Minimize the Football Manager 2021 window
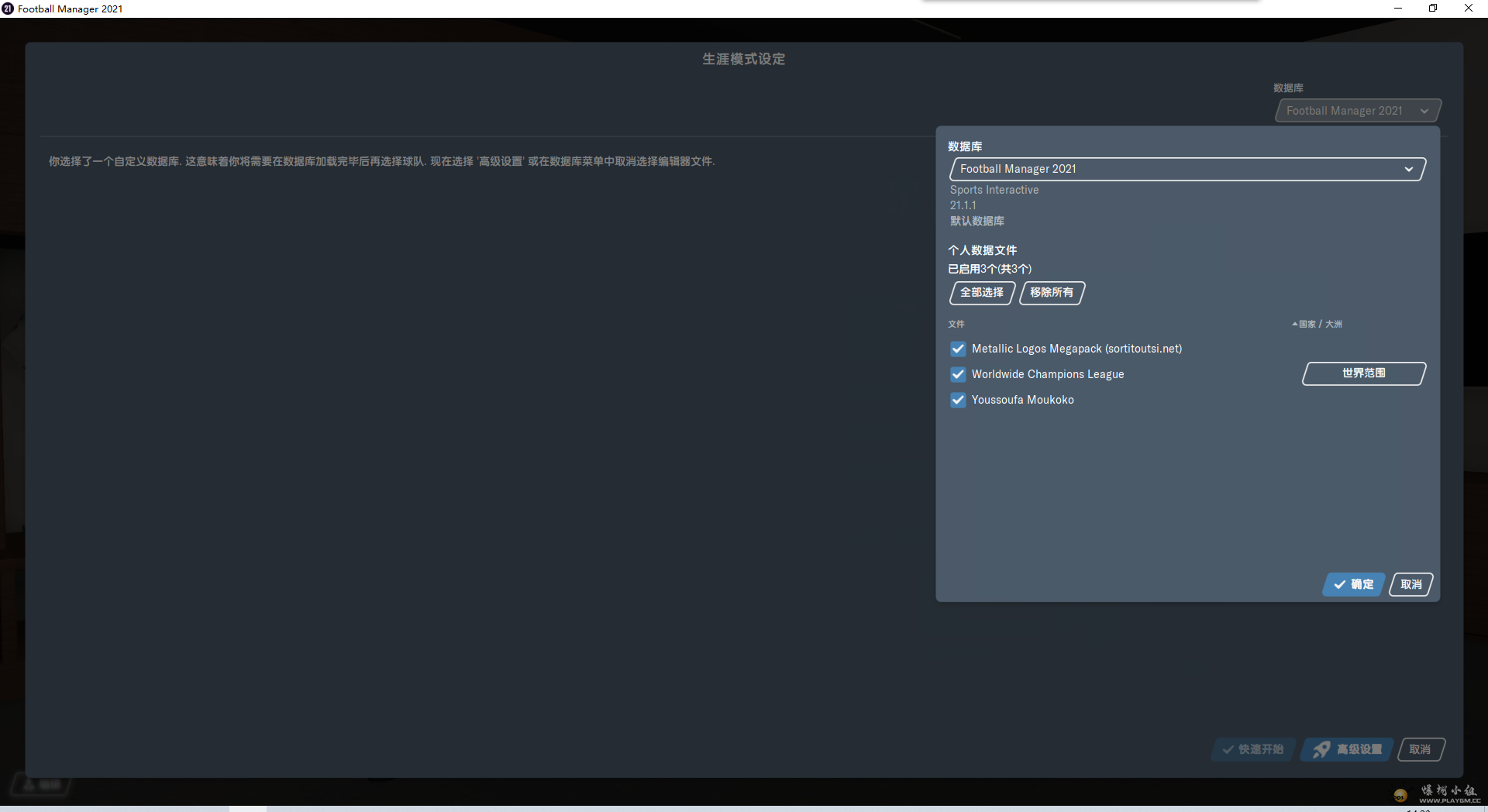The image size is (1488, 812). (1398, 9)
